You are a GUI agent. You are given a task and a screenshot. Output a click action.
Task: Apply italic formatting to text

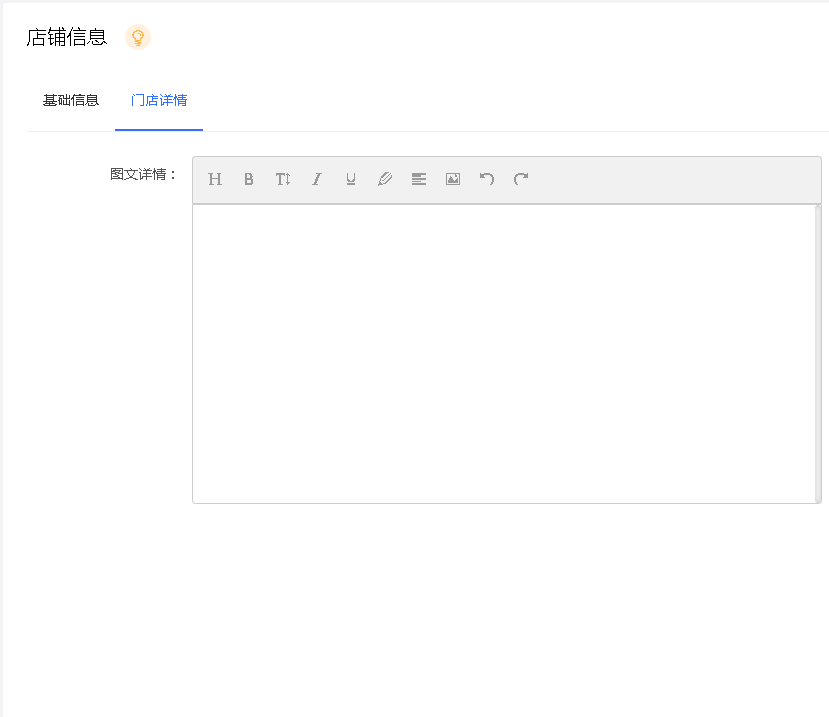(317, 179)
